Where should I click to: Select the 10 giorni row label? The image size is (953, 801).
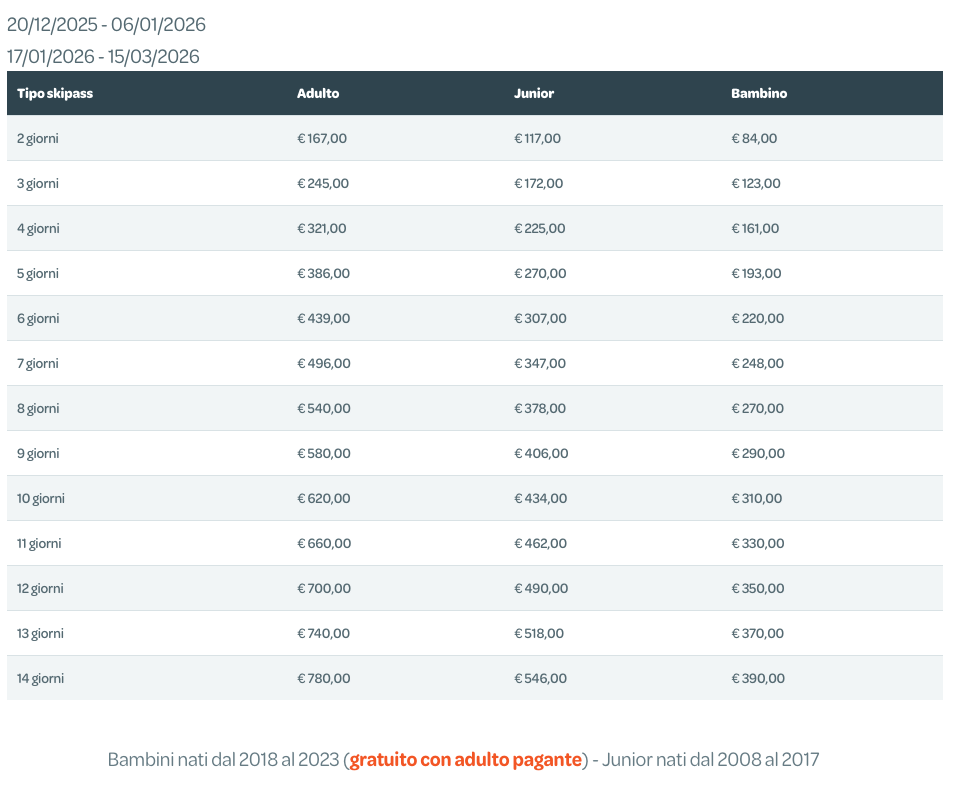pos(41,498)
